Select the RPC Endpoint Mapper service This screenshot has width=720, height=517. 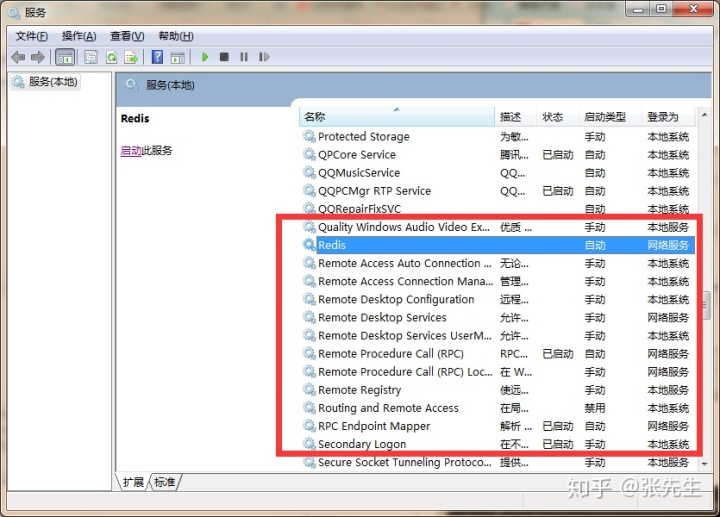point(498,426)
